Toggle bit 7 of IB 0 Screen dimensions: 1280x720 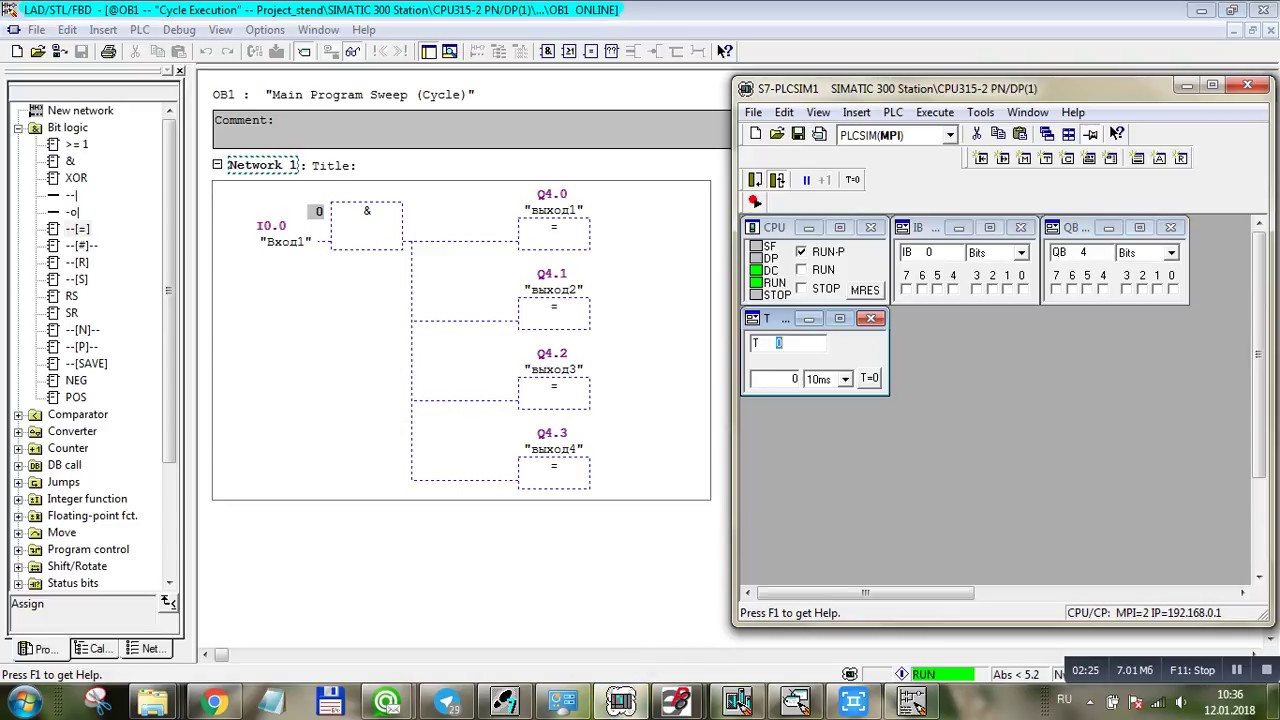pos(906,290)
